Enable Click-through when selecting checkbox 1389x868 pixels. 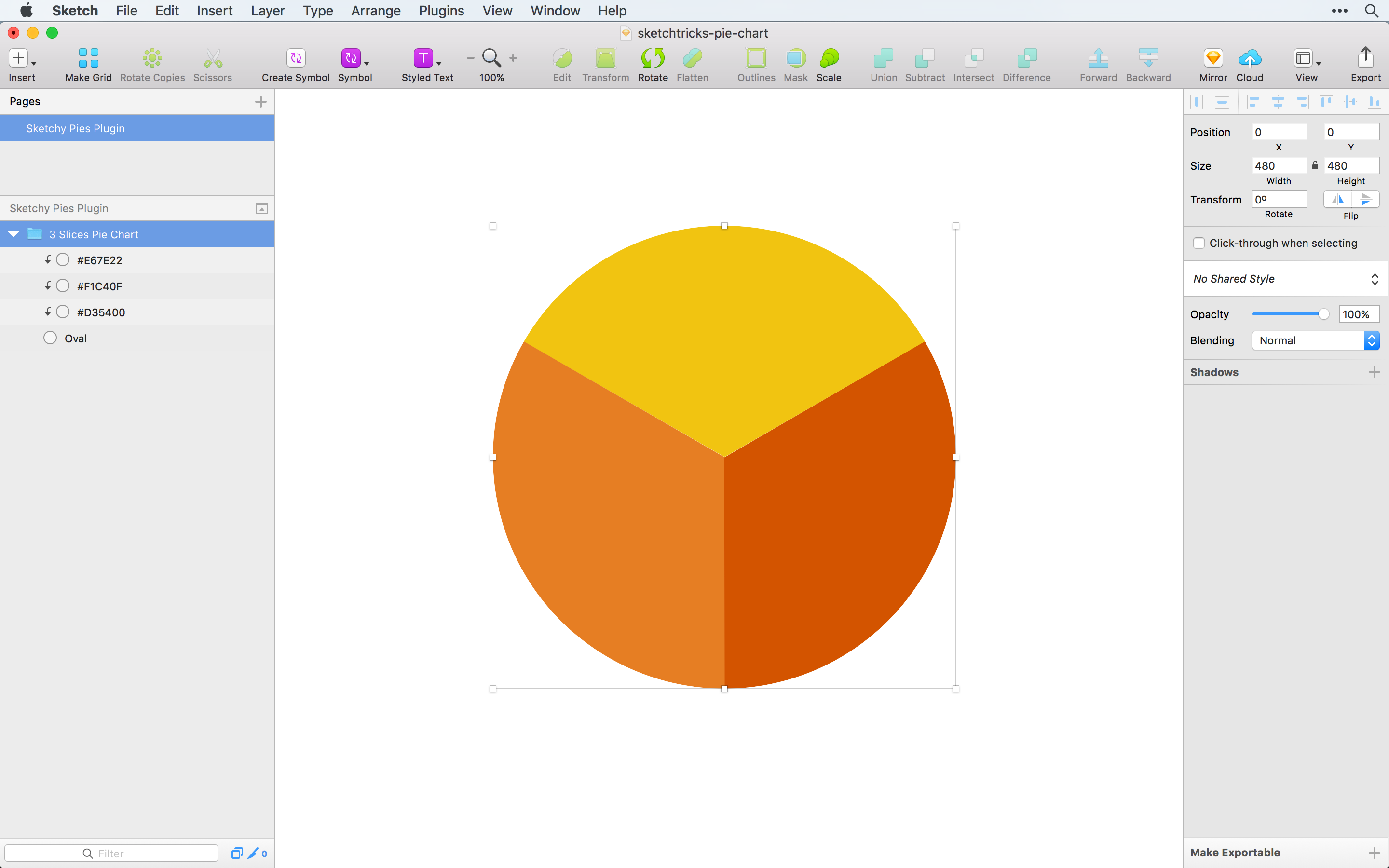[1199, 243]
